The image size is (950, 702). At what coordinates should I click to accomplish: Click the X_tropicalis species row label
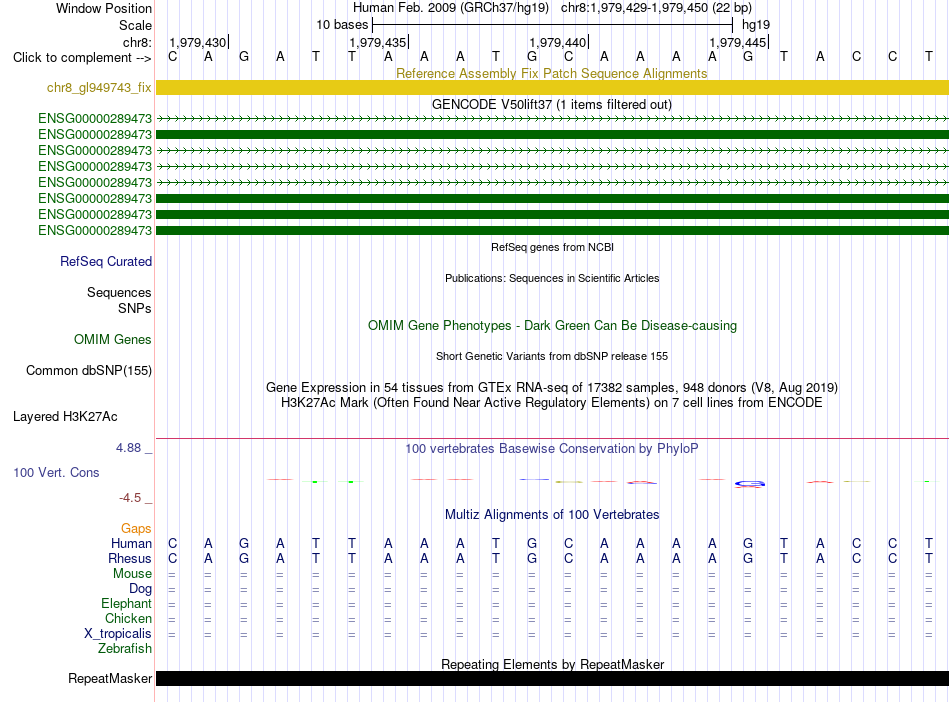click(x=118, y=634)
